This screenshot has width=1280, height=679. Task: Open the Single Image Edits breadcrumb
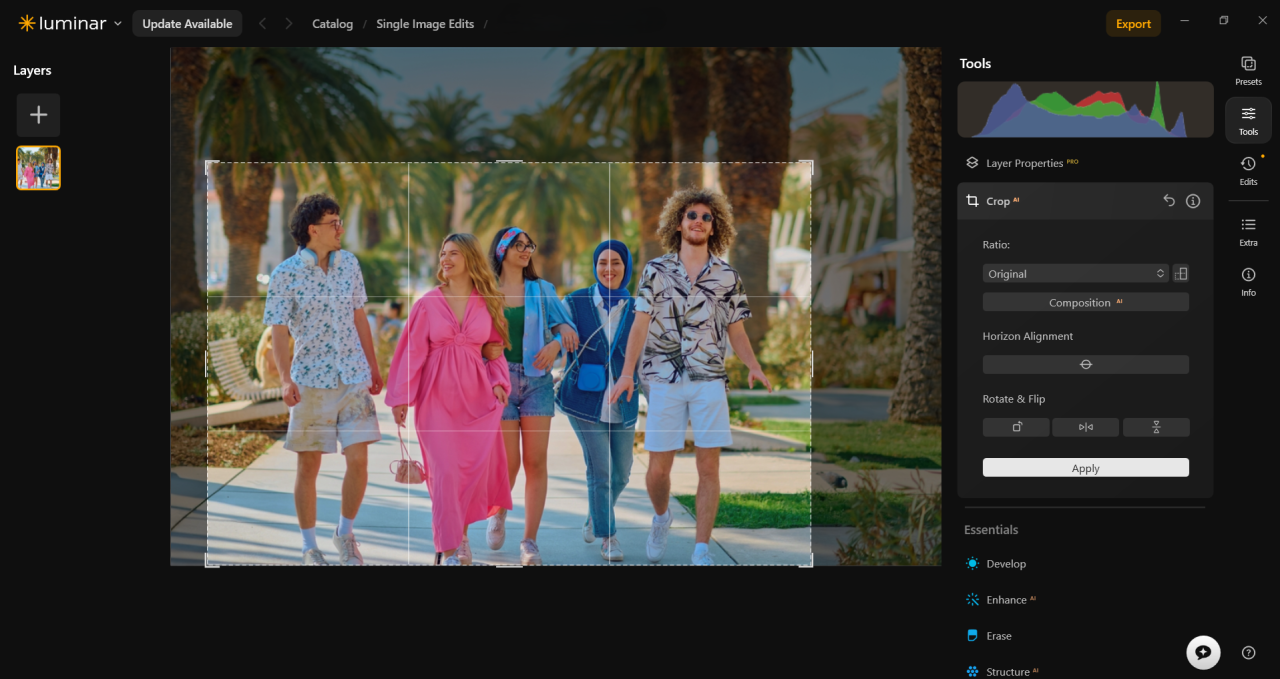click(425, 24)
